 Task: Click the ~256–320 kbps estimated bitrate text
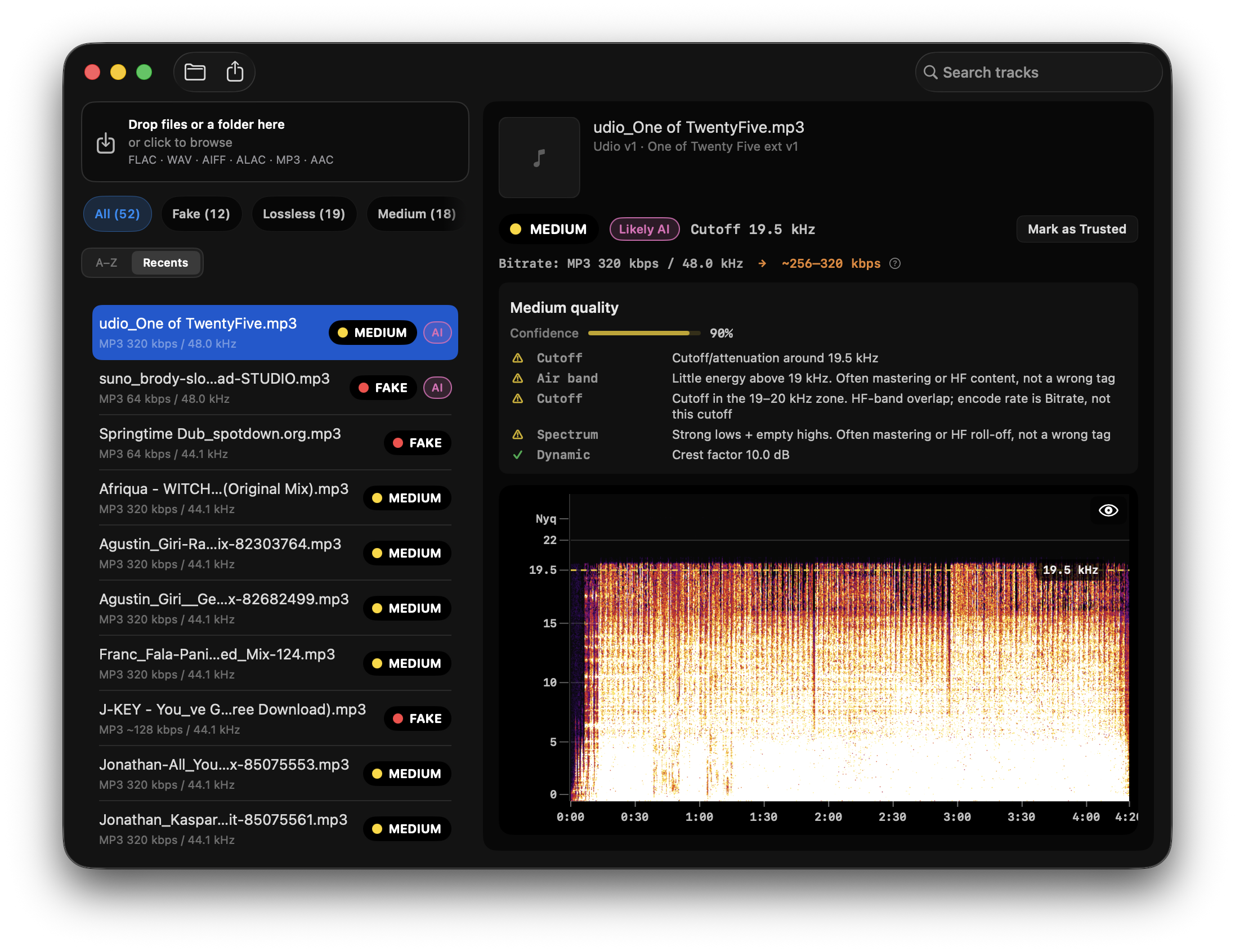click(x=831, y=263)
